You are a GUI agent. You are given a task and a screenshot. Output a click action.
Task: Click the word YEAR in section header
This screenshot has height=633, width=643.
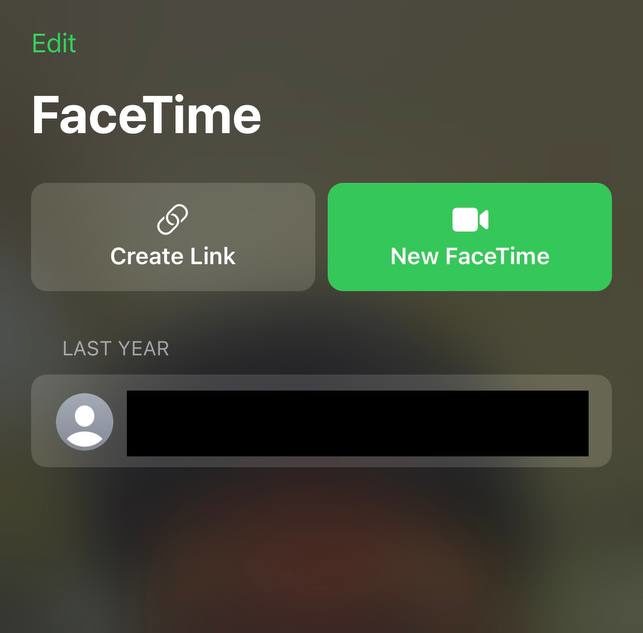144,349
